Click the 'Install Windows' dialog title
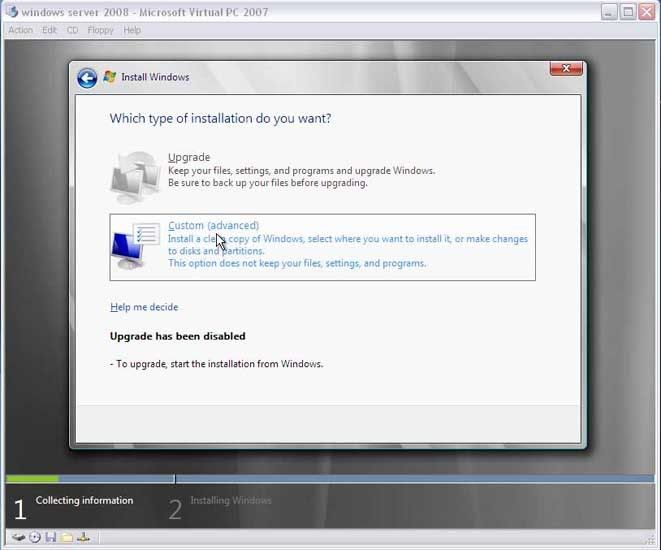Image resolution: width=661 pixels, height=550 pixels. (x=155, y=77)
